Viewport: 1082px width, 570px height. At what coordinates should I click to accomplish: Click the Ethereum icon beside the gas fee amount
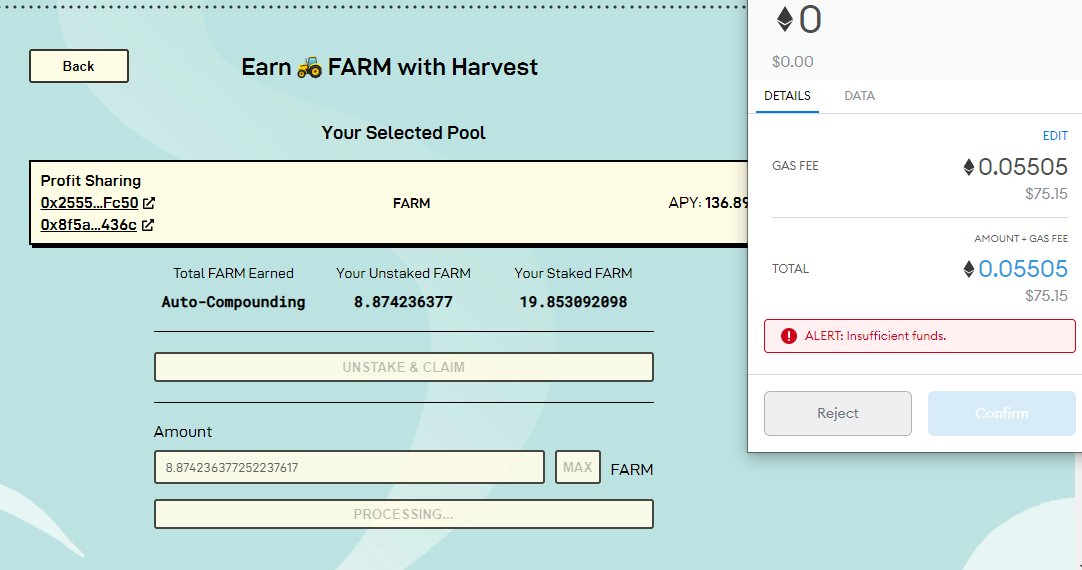click(x=969, y=167)
